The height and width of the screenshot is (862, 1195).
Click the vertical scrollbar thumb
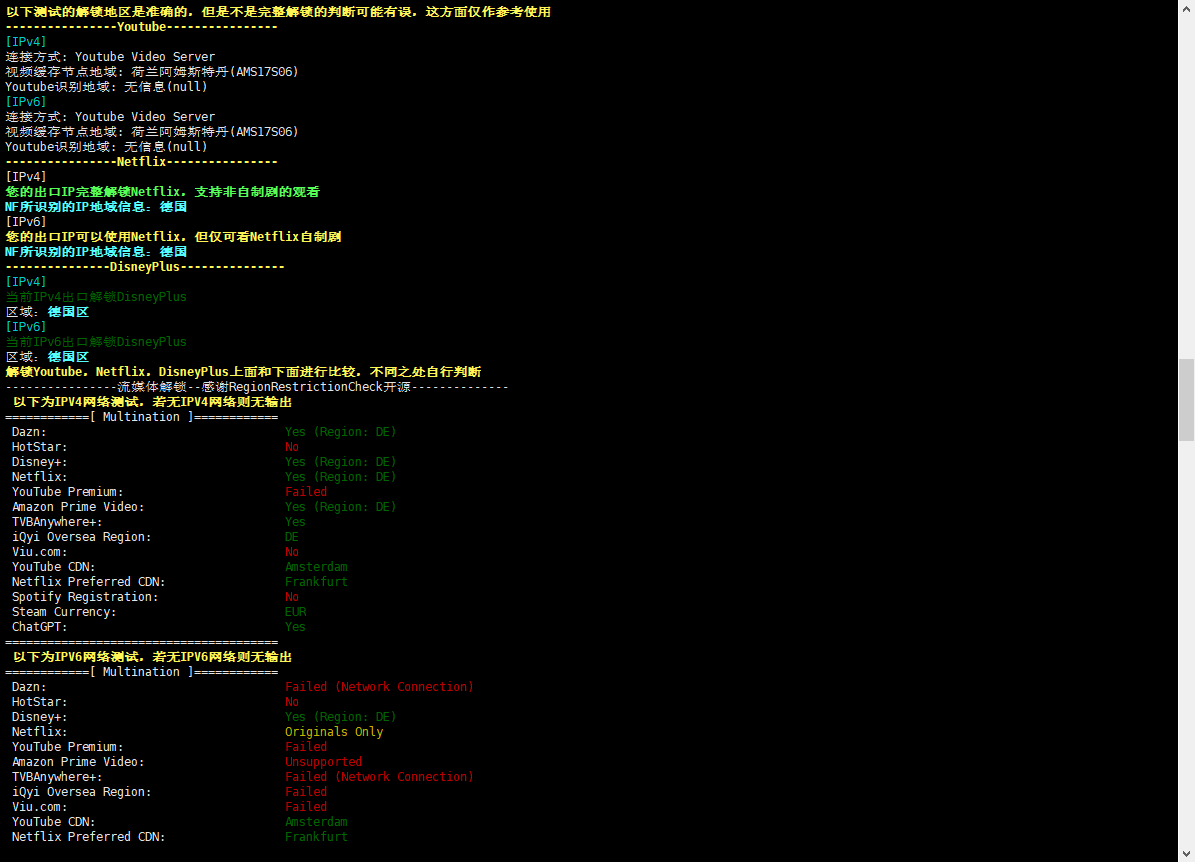pos(1186,400)
